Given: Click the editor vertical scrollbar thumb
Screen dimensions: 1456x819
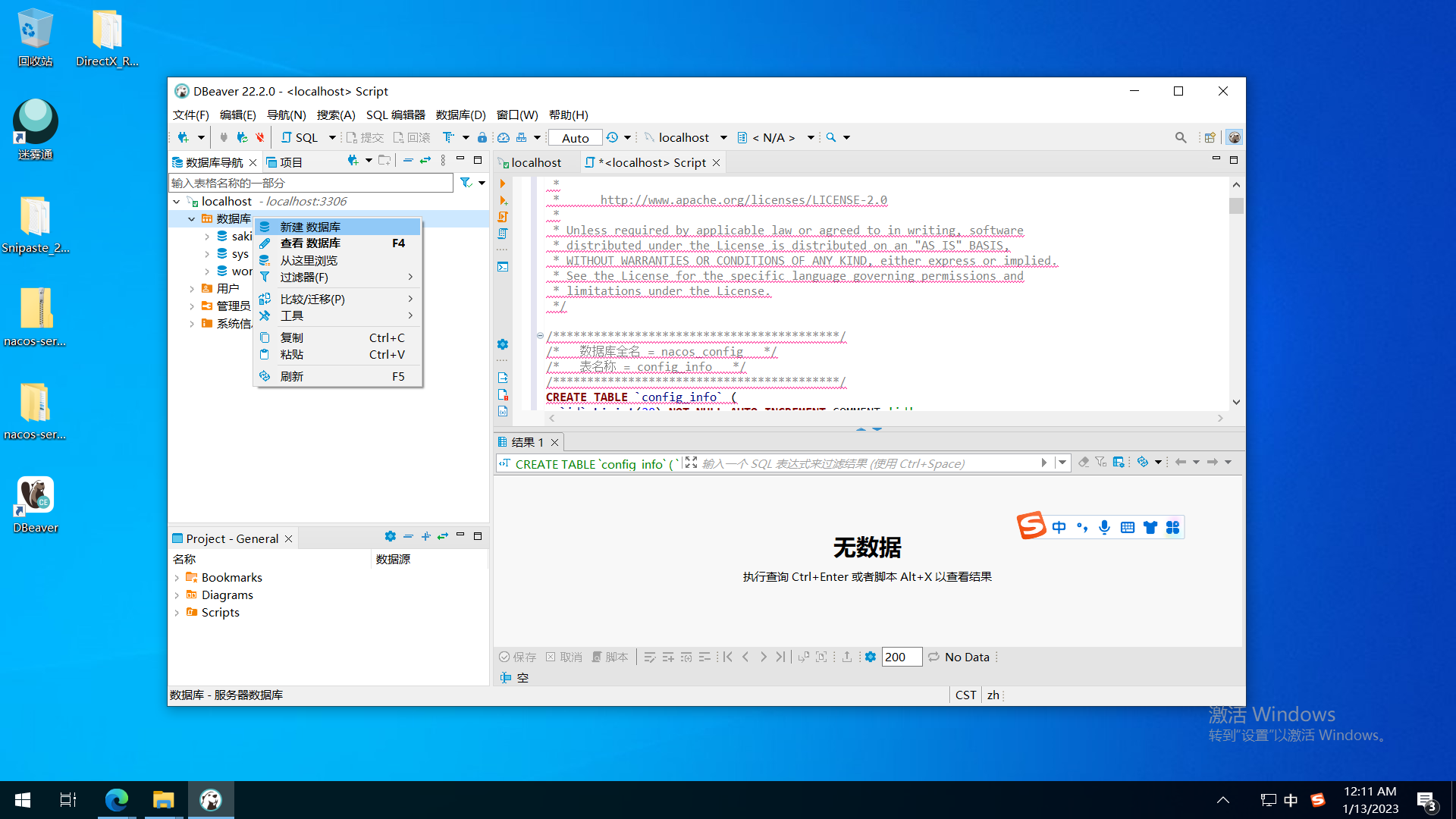Looking at the screenshot, I should point(1237,206).
